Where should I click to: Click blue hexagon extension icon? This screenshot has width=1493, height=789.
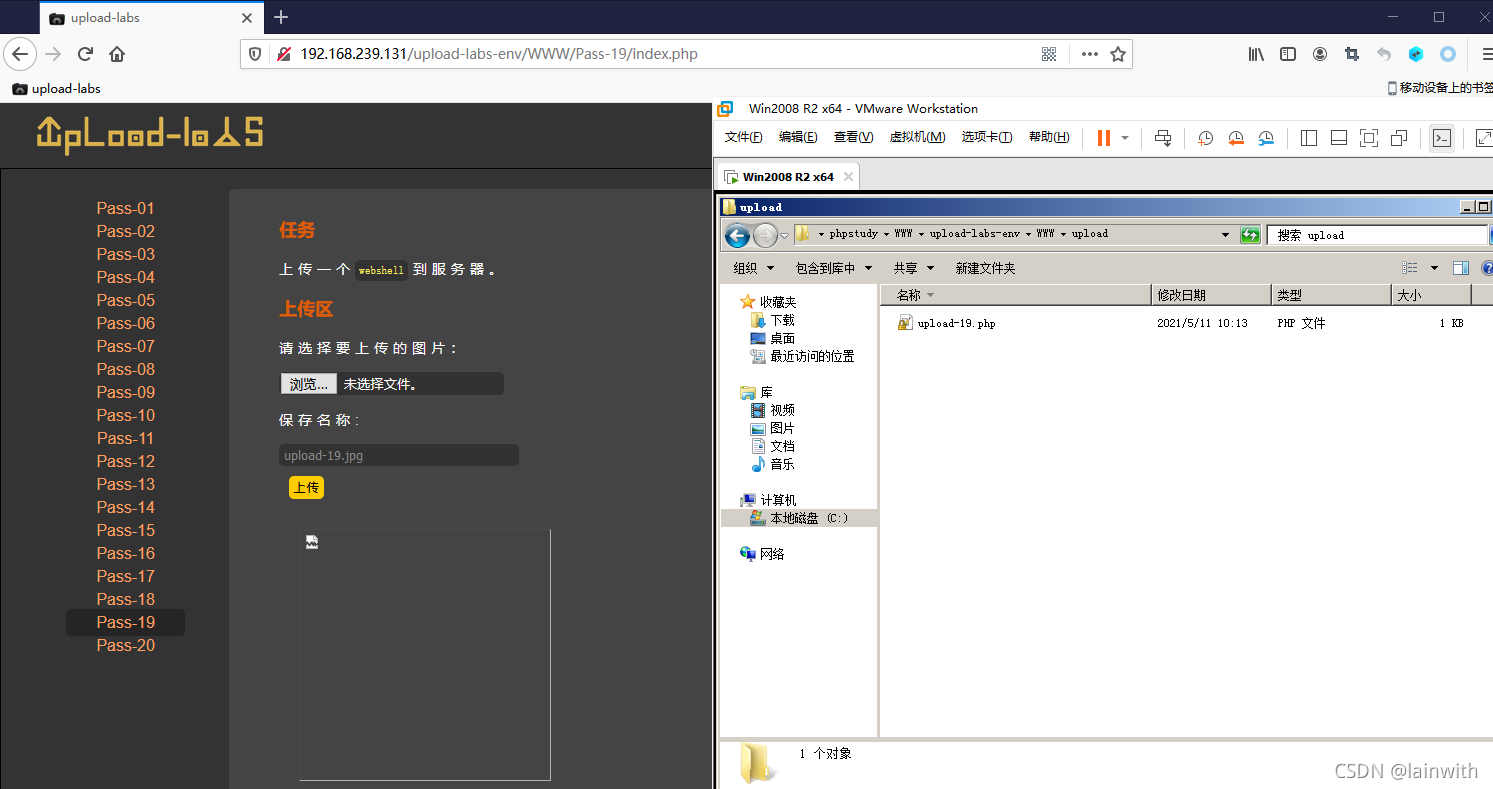[1416, 54]
